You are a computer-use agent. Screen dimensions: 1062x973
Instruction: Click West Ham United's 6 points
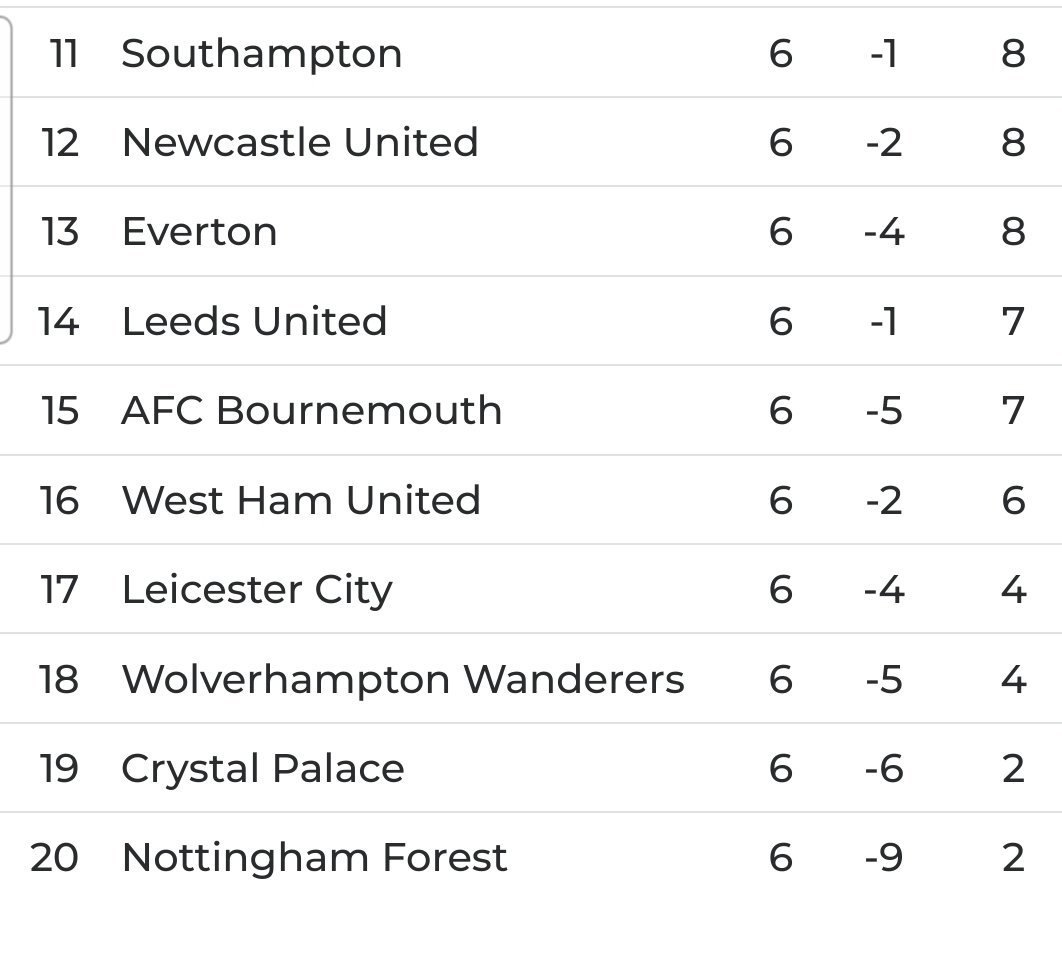tap(1013, 500)
